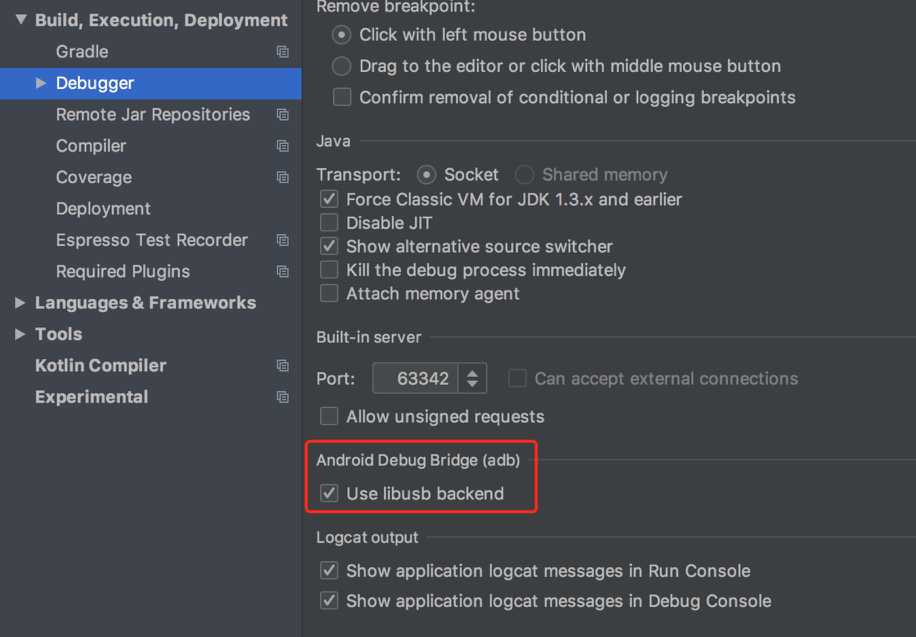Click the icon beside Required Plugins

coord(282,271)
